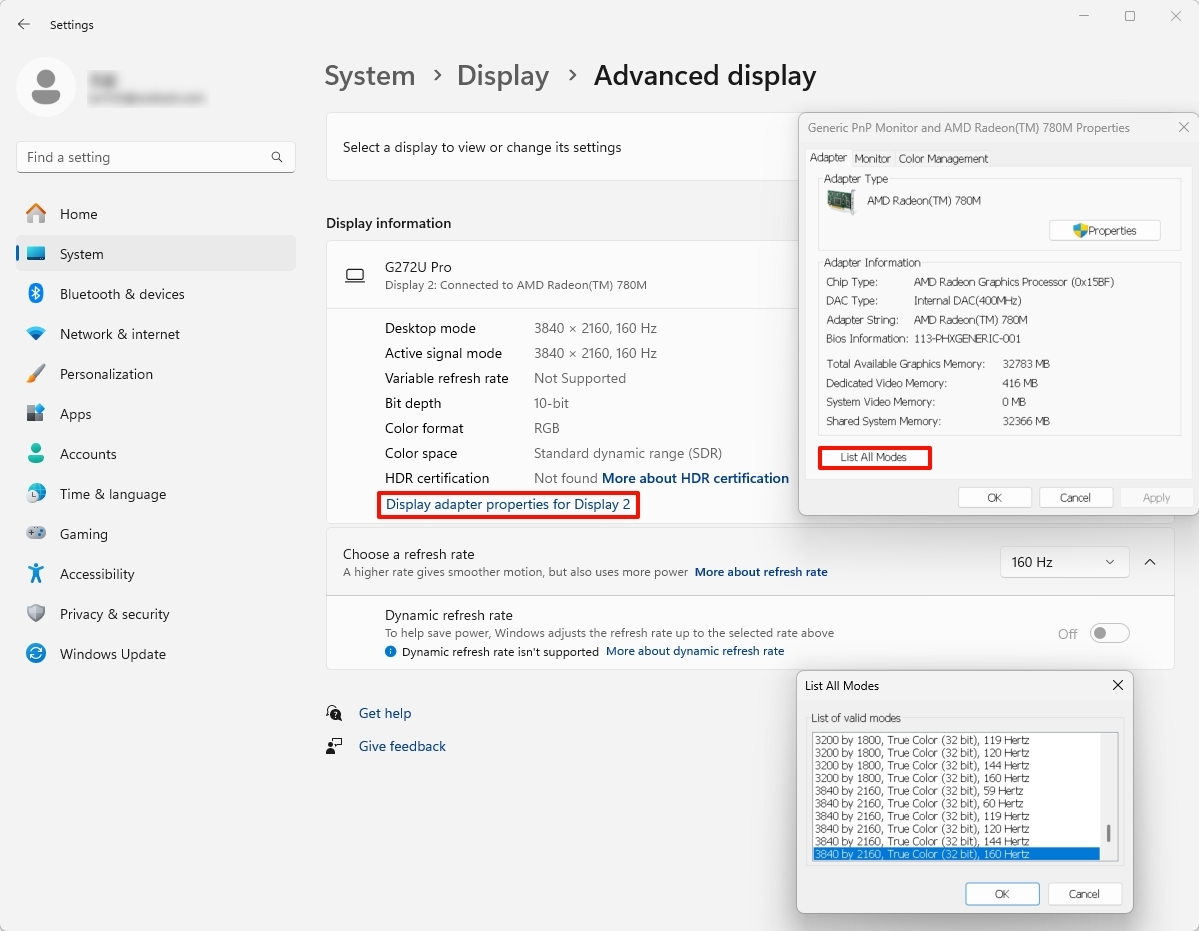Open the 160 Hz refresh rate dropdown

pyautogui.click(x=1063, y=562)
